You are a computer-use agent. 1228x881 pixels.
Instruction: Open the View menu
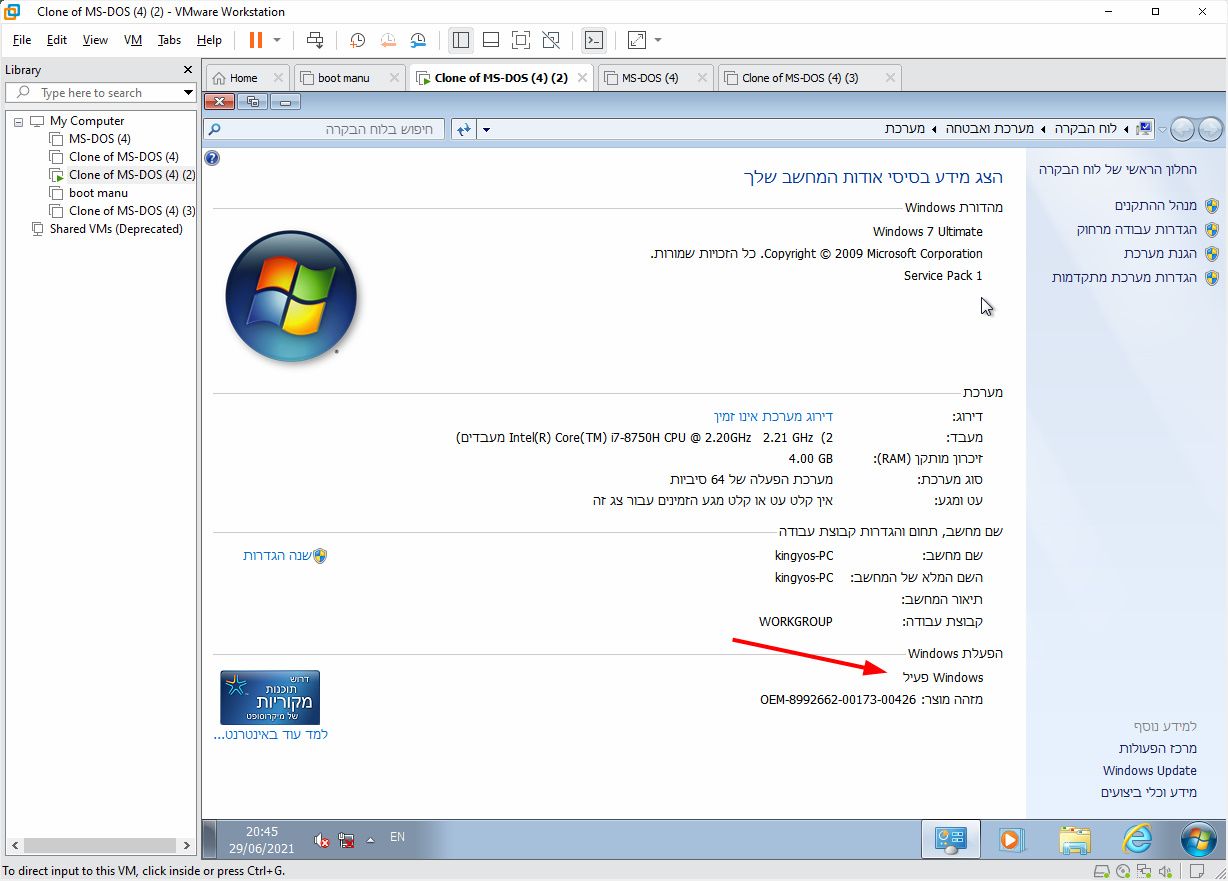click(95, 40)
